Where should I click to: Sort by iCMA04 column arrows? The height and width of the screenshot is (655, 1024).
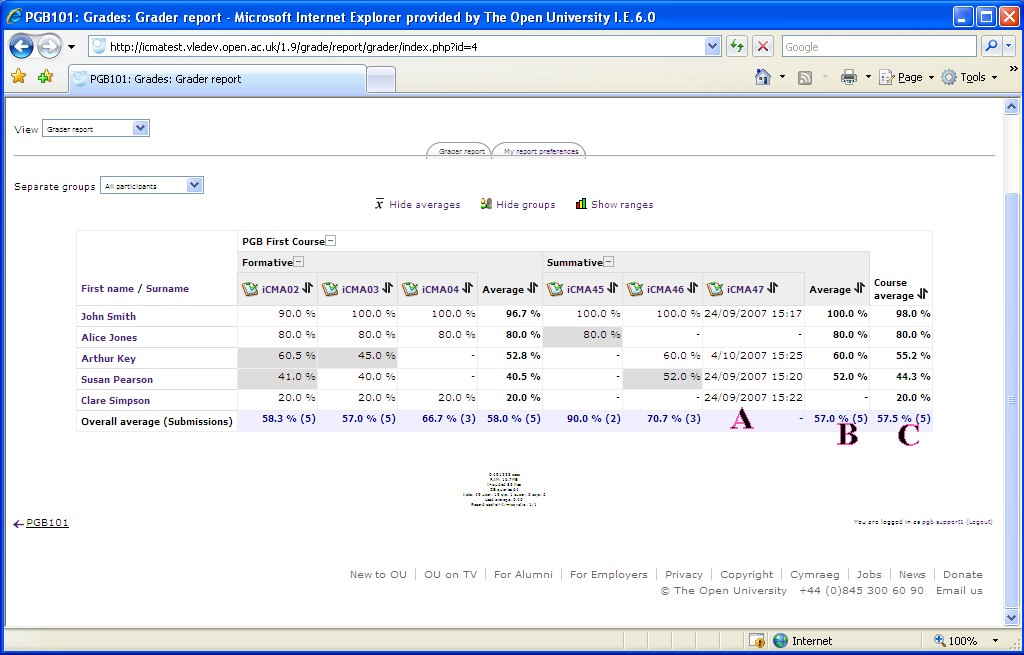(467, 288)
